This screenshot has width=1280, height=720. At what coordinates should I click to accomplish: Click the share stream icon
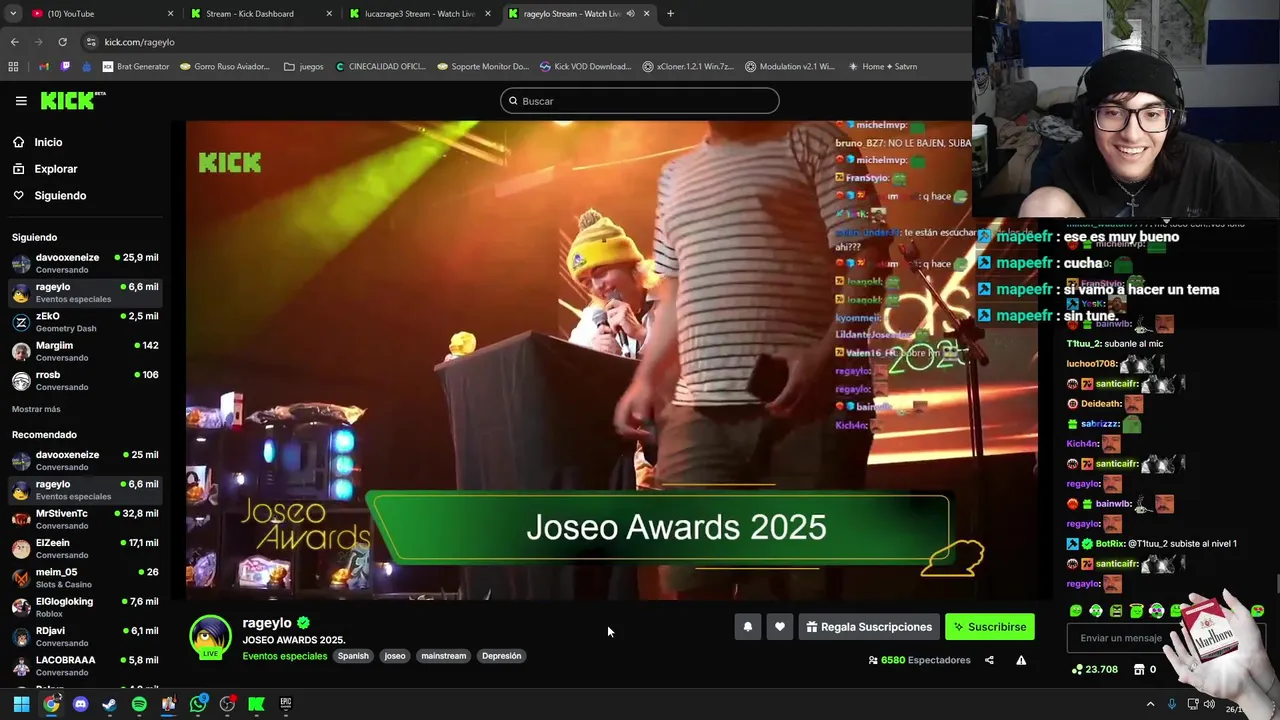[989, 660]
